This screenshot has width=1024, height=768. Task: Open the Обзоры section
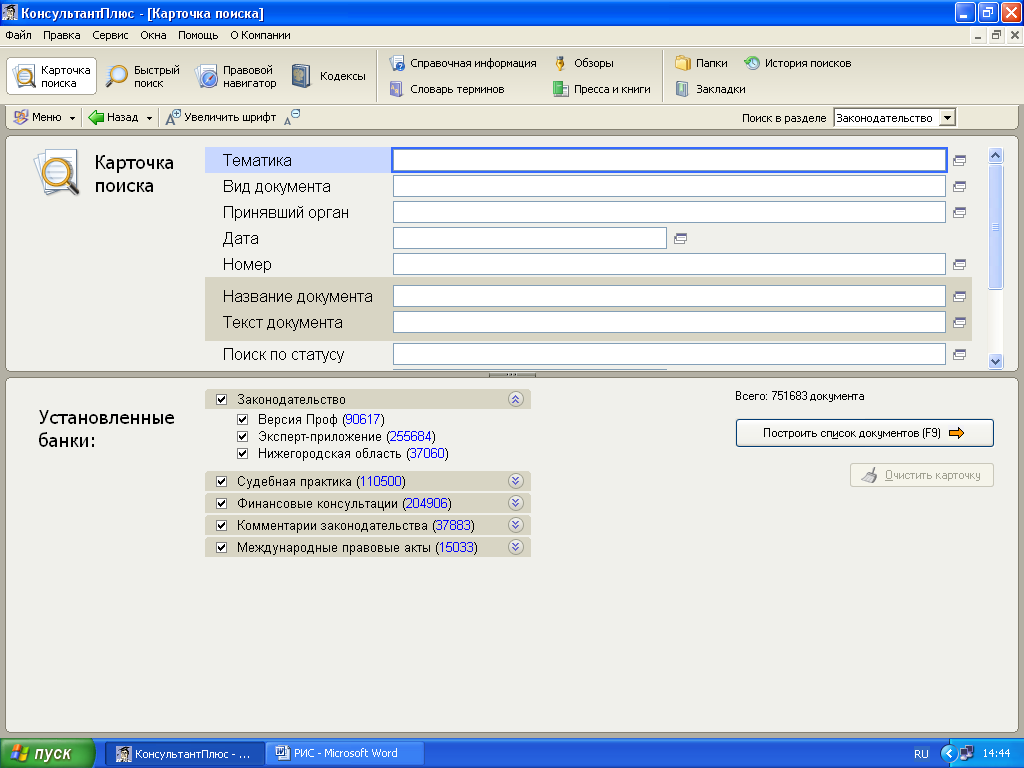tap(583, 63)
